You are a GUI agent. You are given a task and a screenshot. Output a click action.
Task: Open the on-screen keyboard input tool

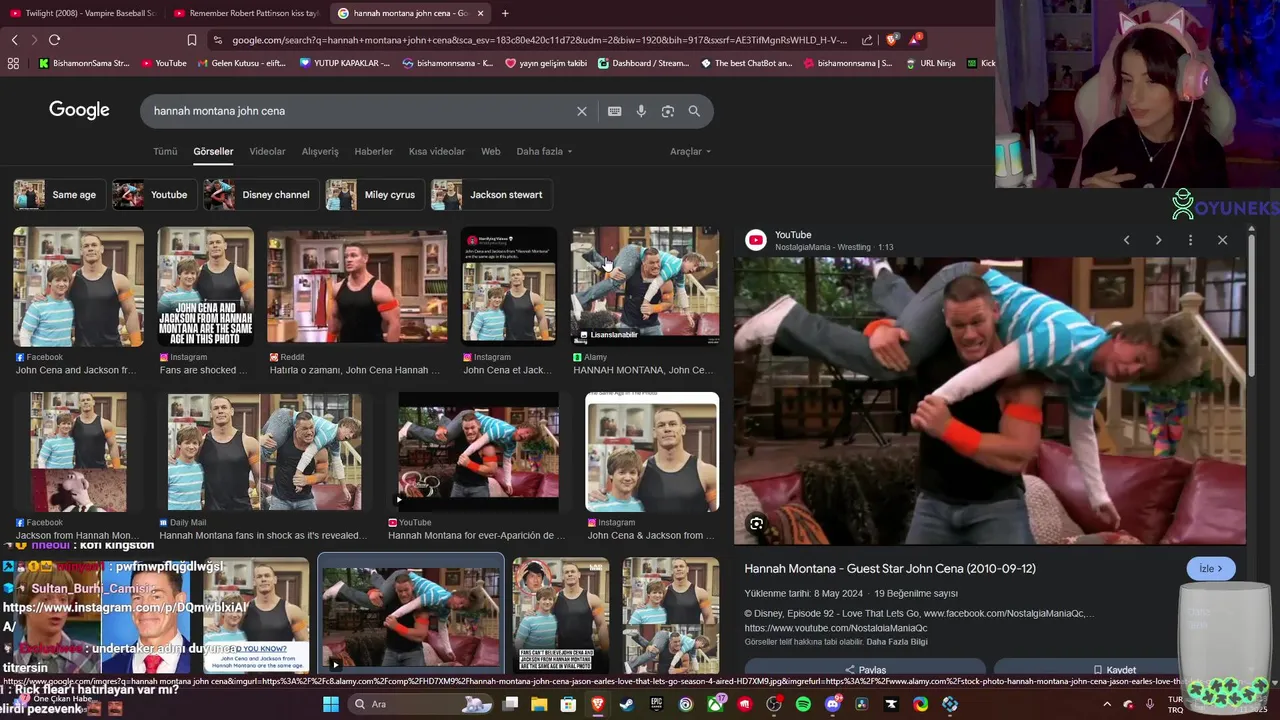coord(614,111)
